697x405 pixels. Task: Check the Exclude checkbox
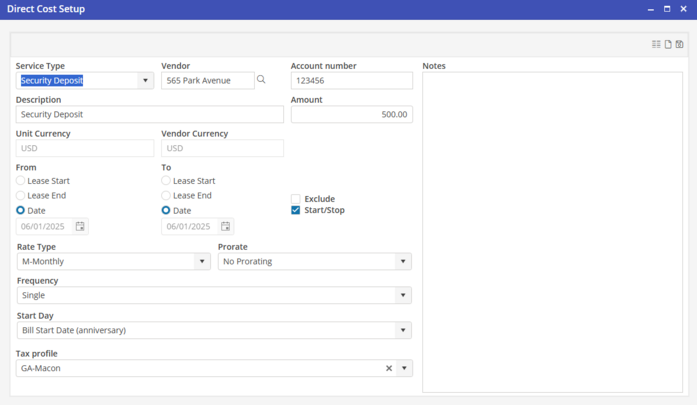296,199
